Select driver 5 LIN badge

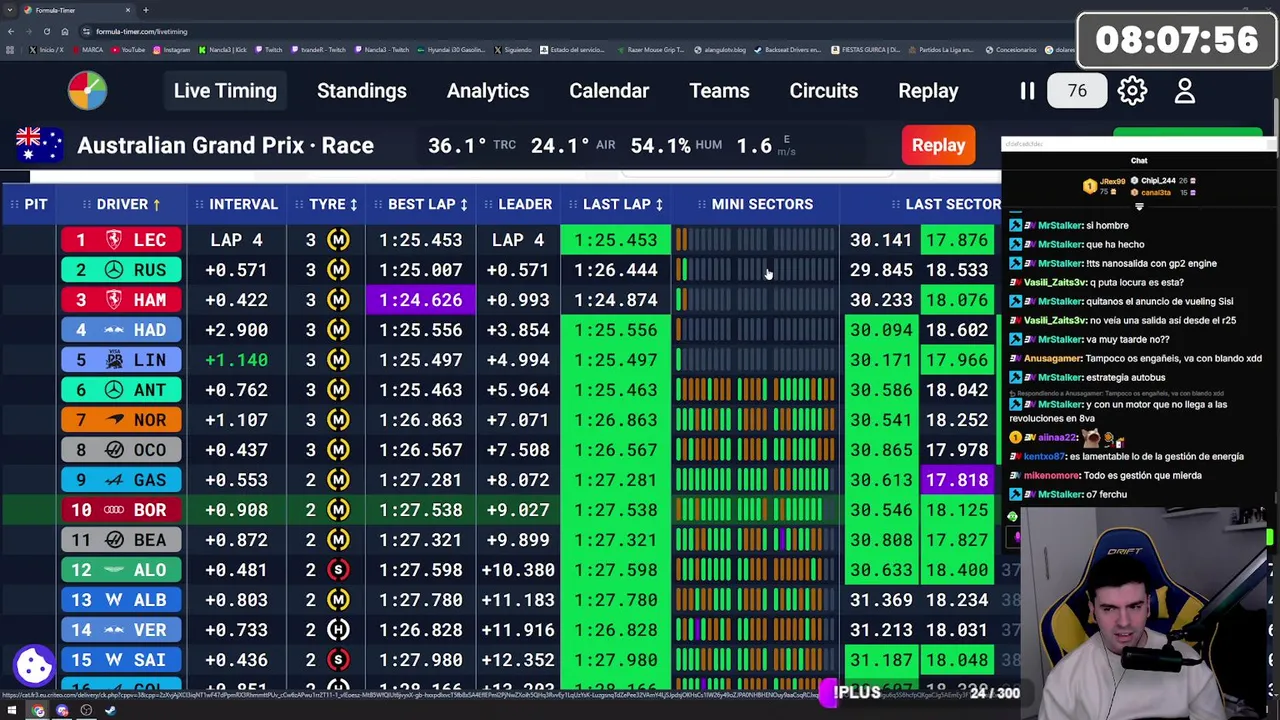click(123, 360)
